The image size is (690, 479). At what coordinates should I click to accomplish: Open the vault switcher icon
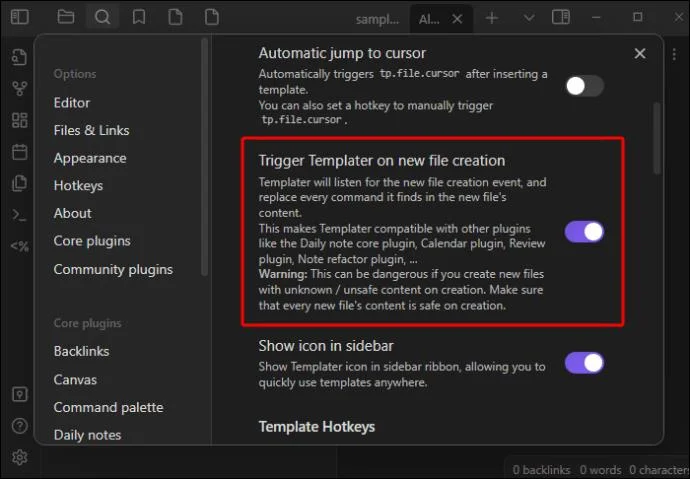point(19,395)
